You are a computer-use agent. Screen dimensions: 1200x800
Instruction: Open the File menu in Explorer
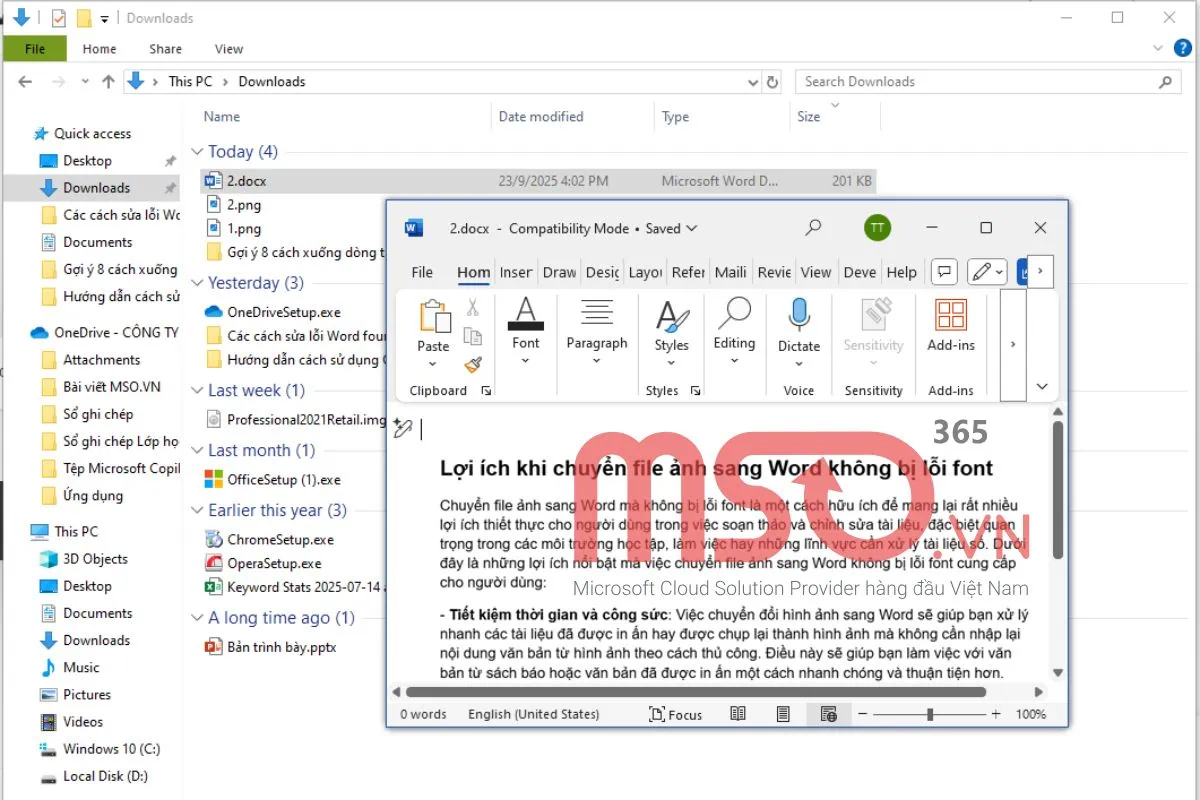(35, 48)
